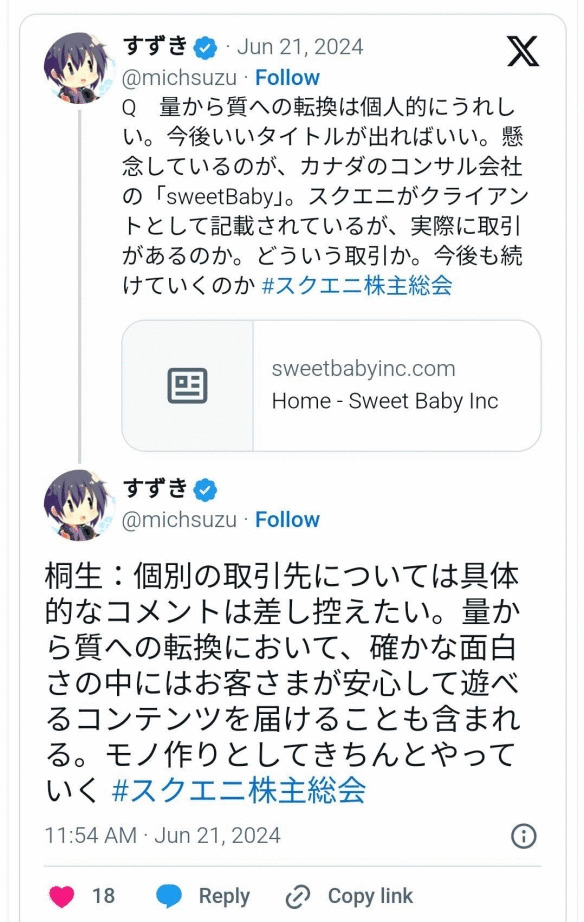
Task: Click the like count showing 18
Action: click(103, 896)
